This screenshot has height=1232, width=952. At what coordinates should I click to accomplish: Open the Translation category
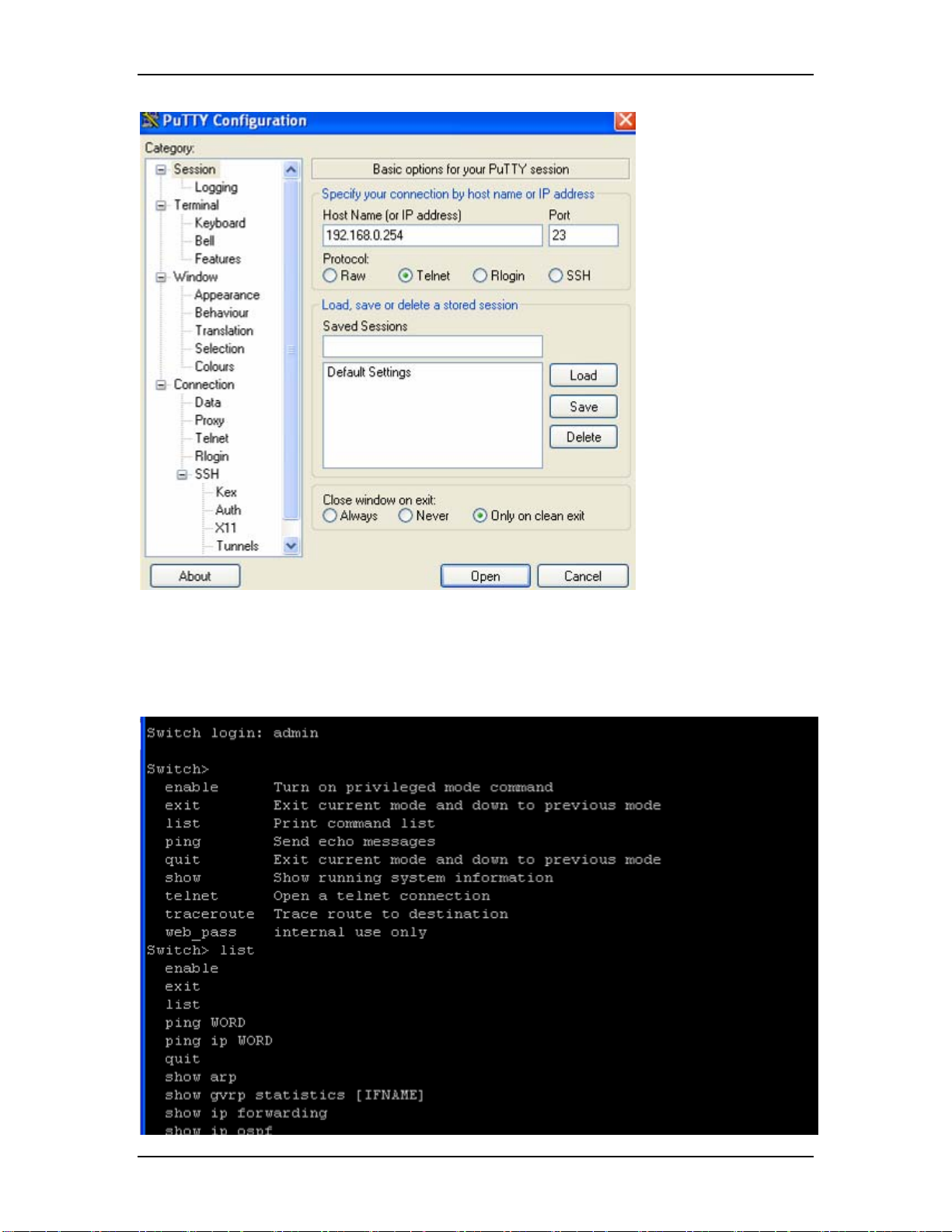tap(224, 330)
